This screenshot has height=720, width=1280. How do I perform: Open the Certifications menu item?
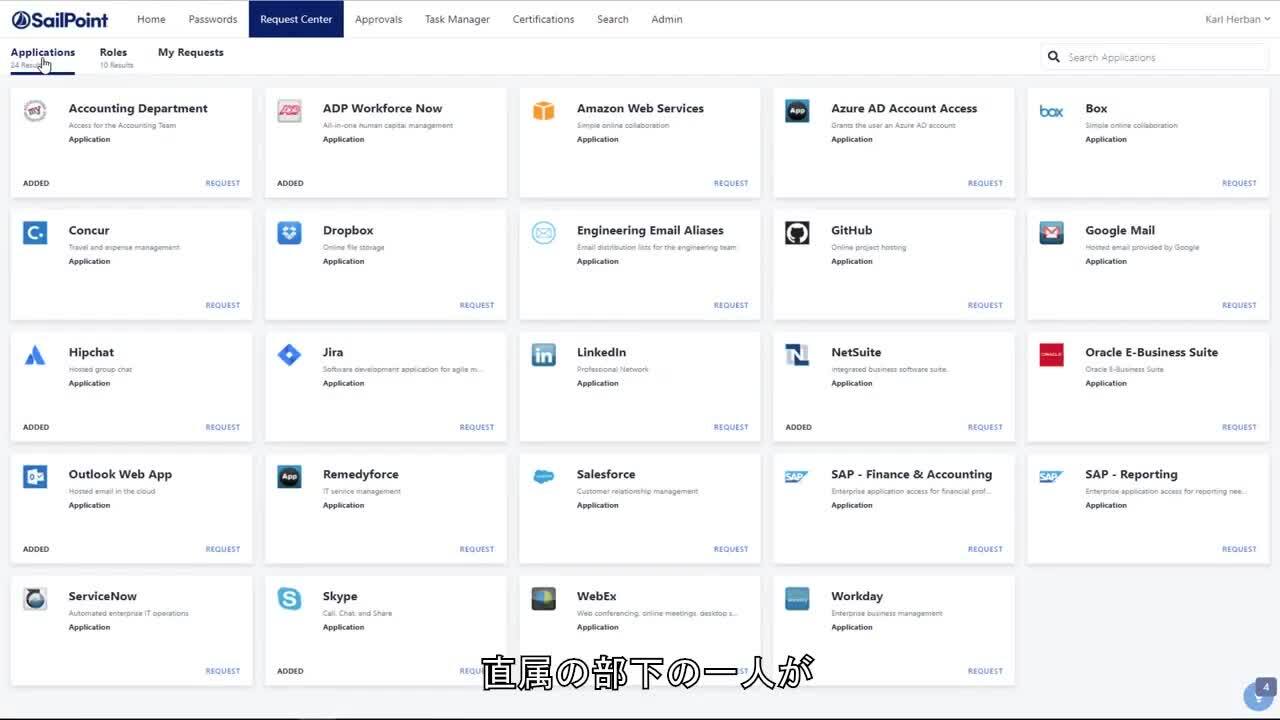(543, 19)
